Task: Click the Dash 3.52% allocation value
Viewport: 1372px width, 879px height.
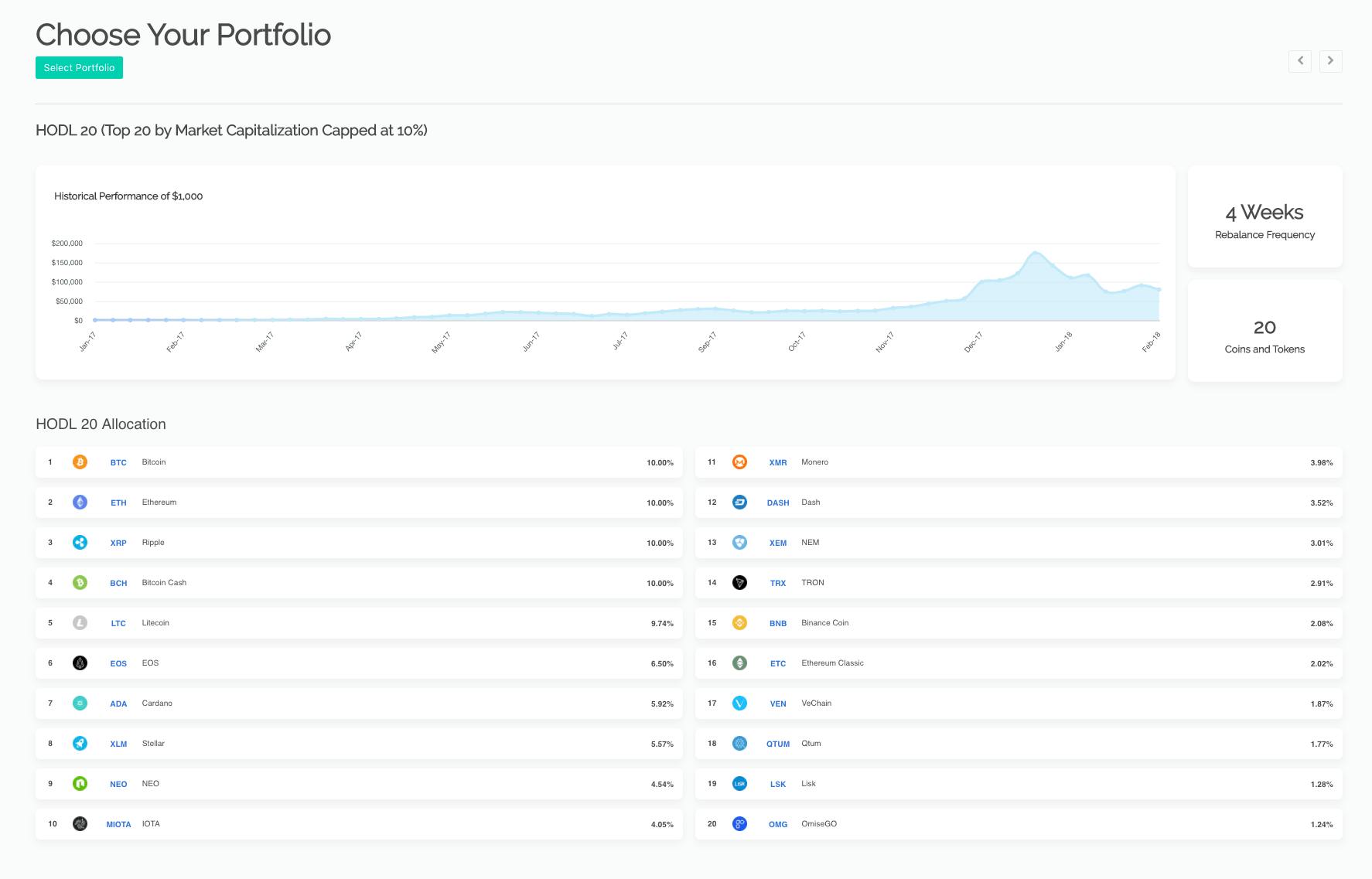Action: (1322, 503)
